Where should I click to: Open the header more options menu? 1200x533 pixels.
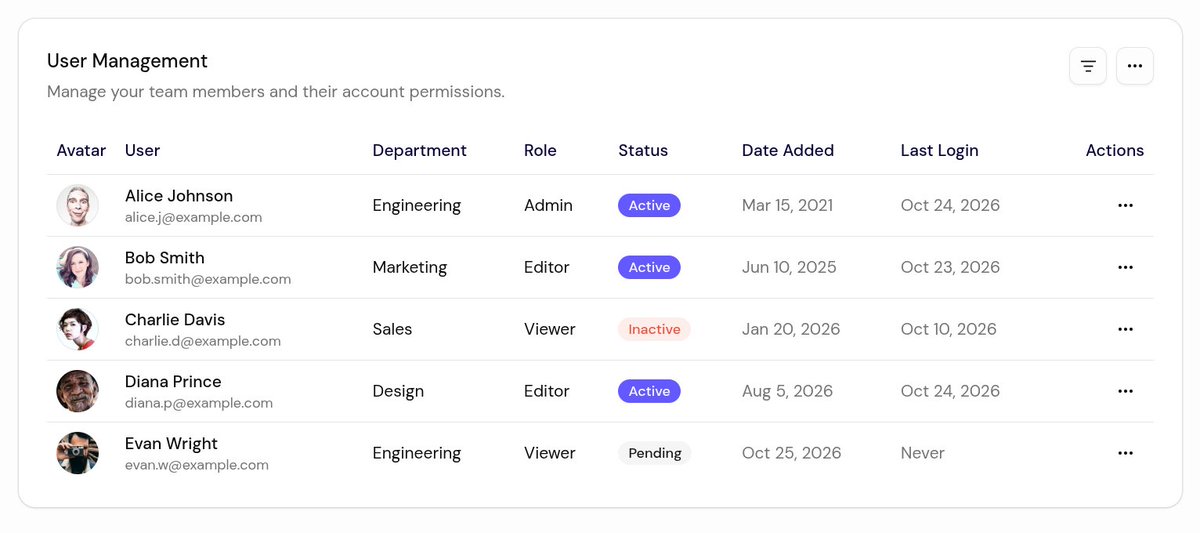point(1135,66)
